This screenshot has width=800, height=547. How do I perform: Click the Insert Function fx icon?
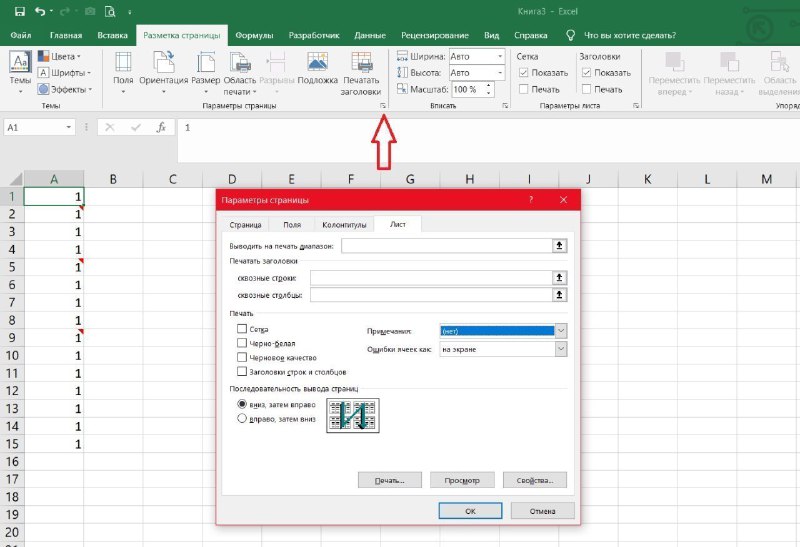pos(161,127)
